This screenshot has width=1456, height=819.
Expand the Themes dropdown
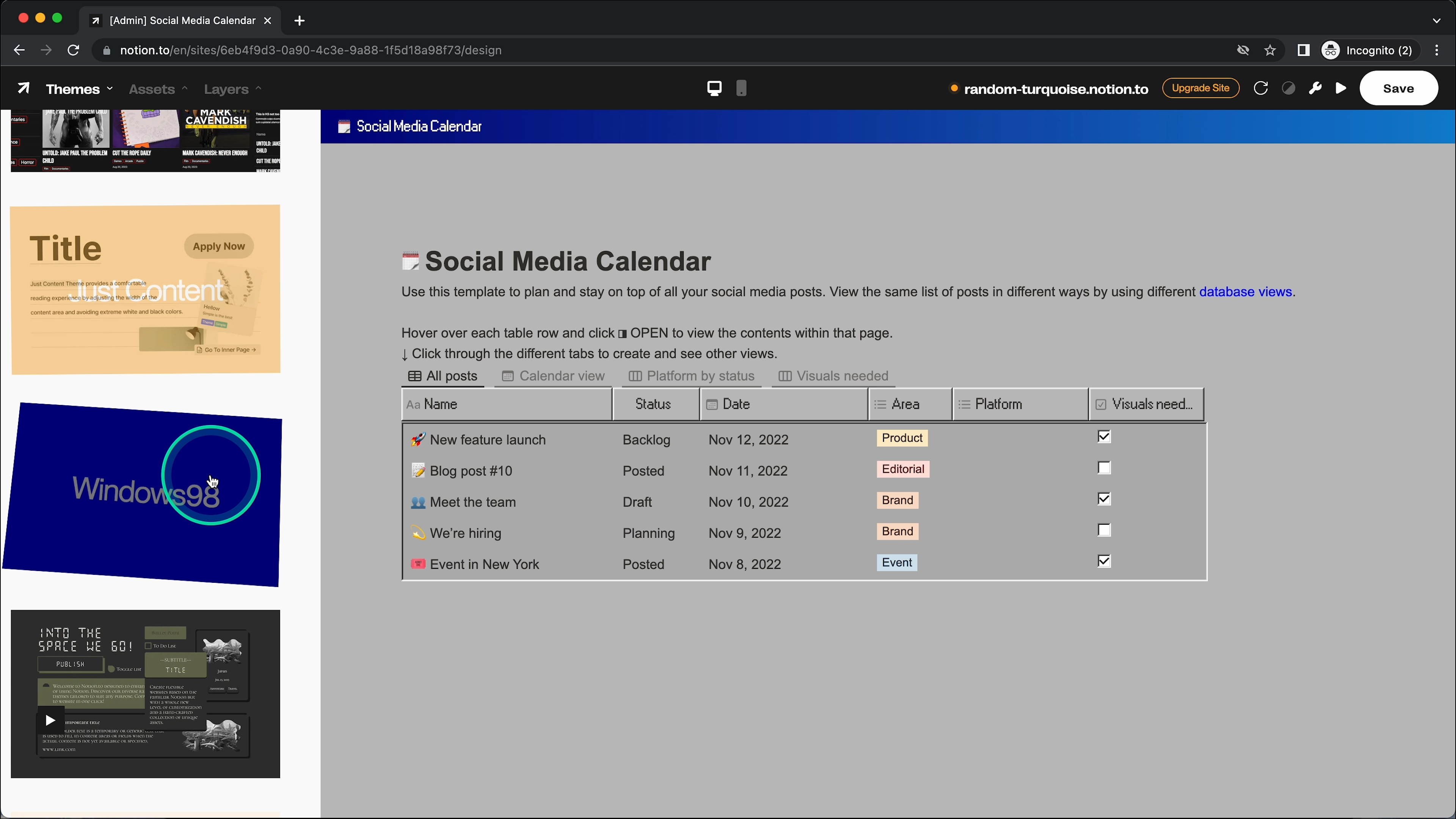tap(79, 89)
